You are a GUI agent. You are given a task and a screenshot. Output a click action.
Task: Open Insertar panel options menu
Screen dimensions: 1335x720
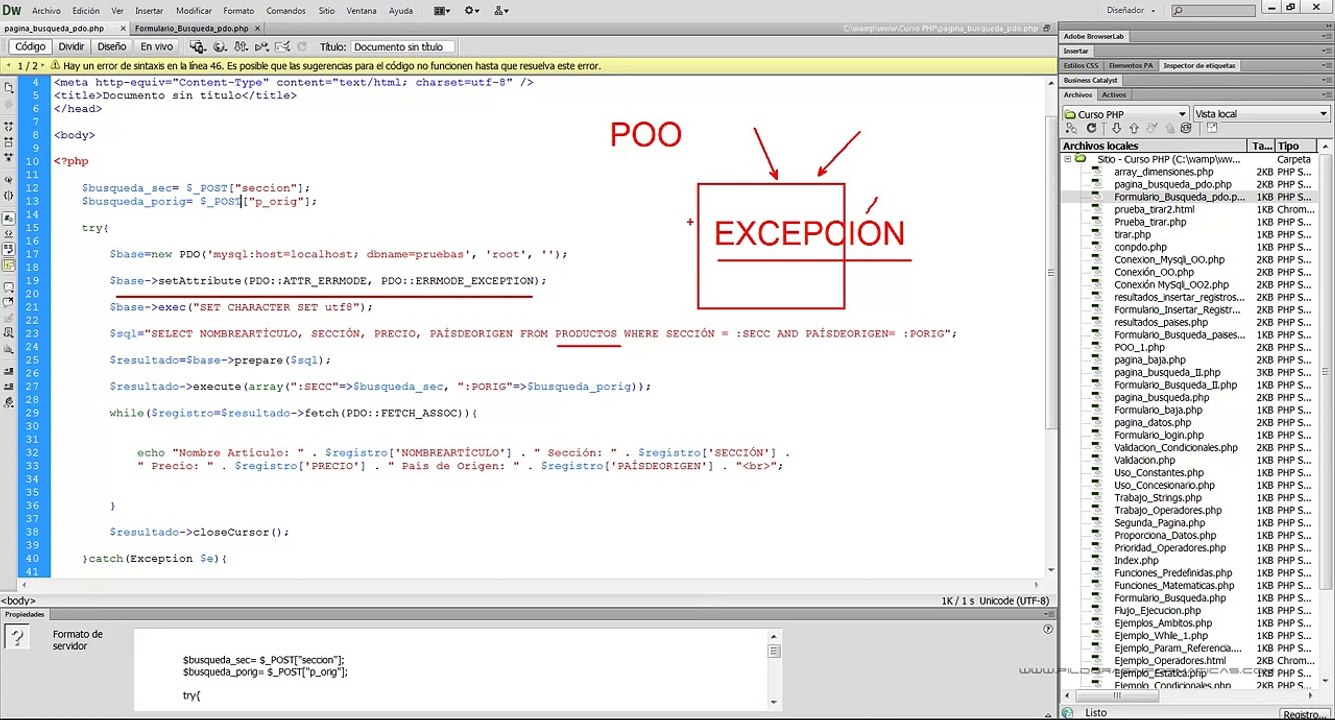[1326, 50]
